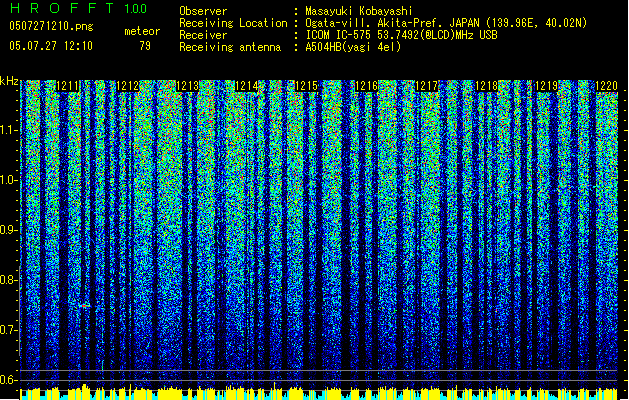
Task: Click the HROFFT 1.0.0 title text
Action: (x=78, y=8)
